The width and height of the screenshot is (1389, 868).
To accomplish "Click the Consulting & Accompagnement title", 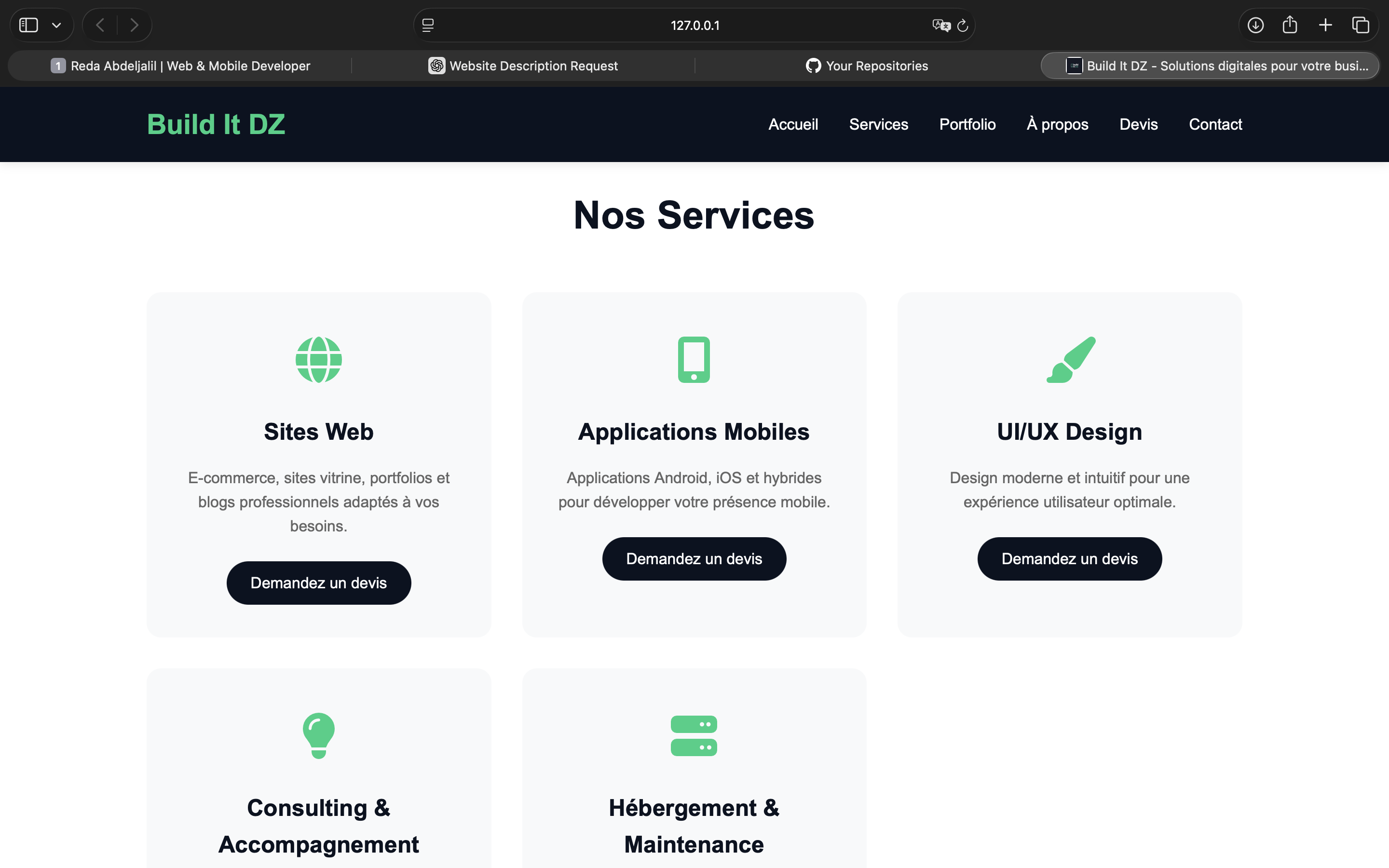I will click(x=318, y=826).
